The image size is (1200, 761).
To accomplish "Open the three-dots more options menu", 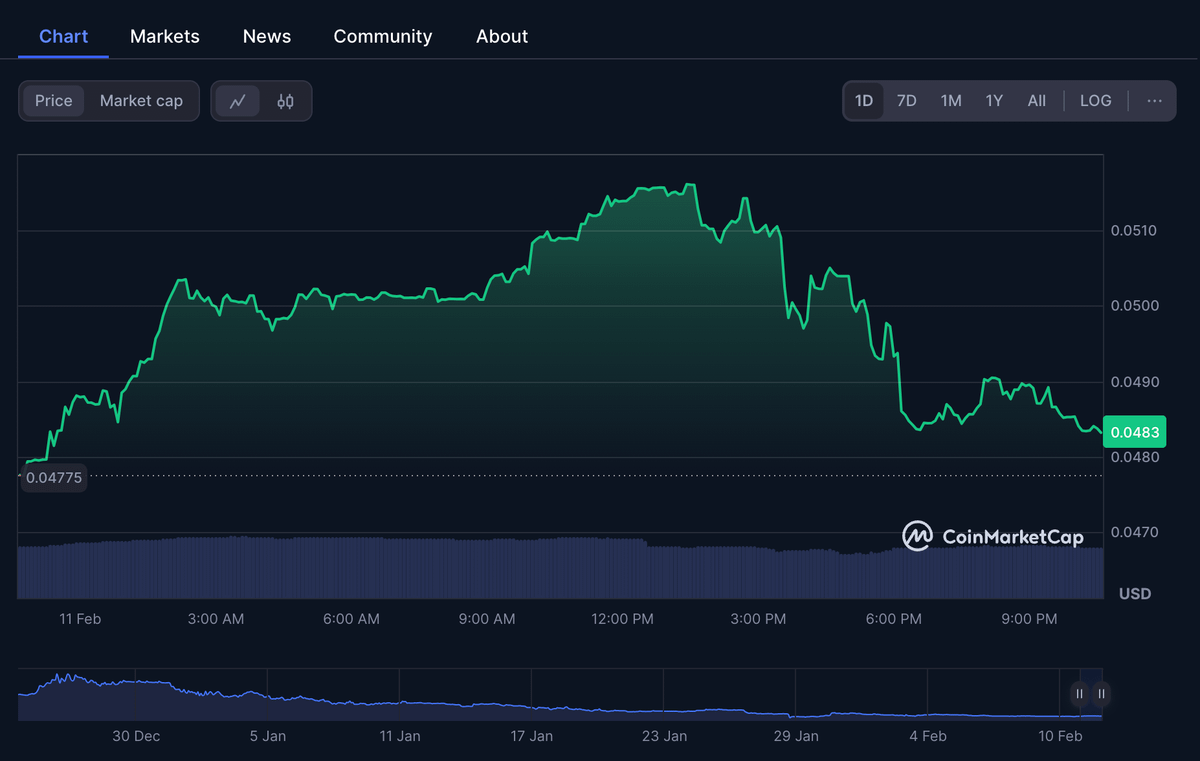I will point(1154,101).
